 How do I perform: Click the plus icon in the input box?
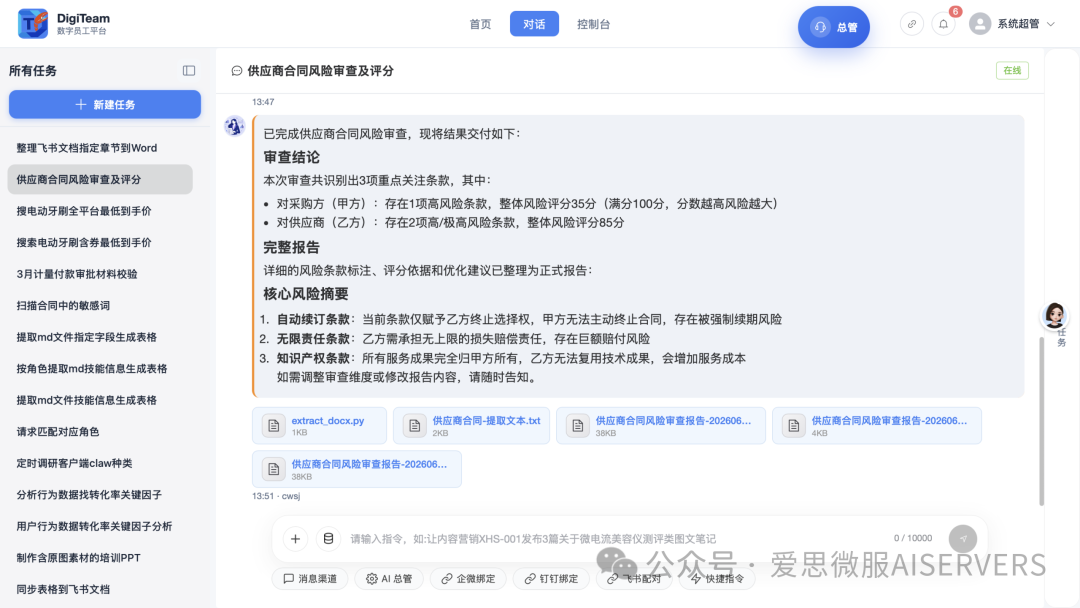pos(295,538)
